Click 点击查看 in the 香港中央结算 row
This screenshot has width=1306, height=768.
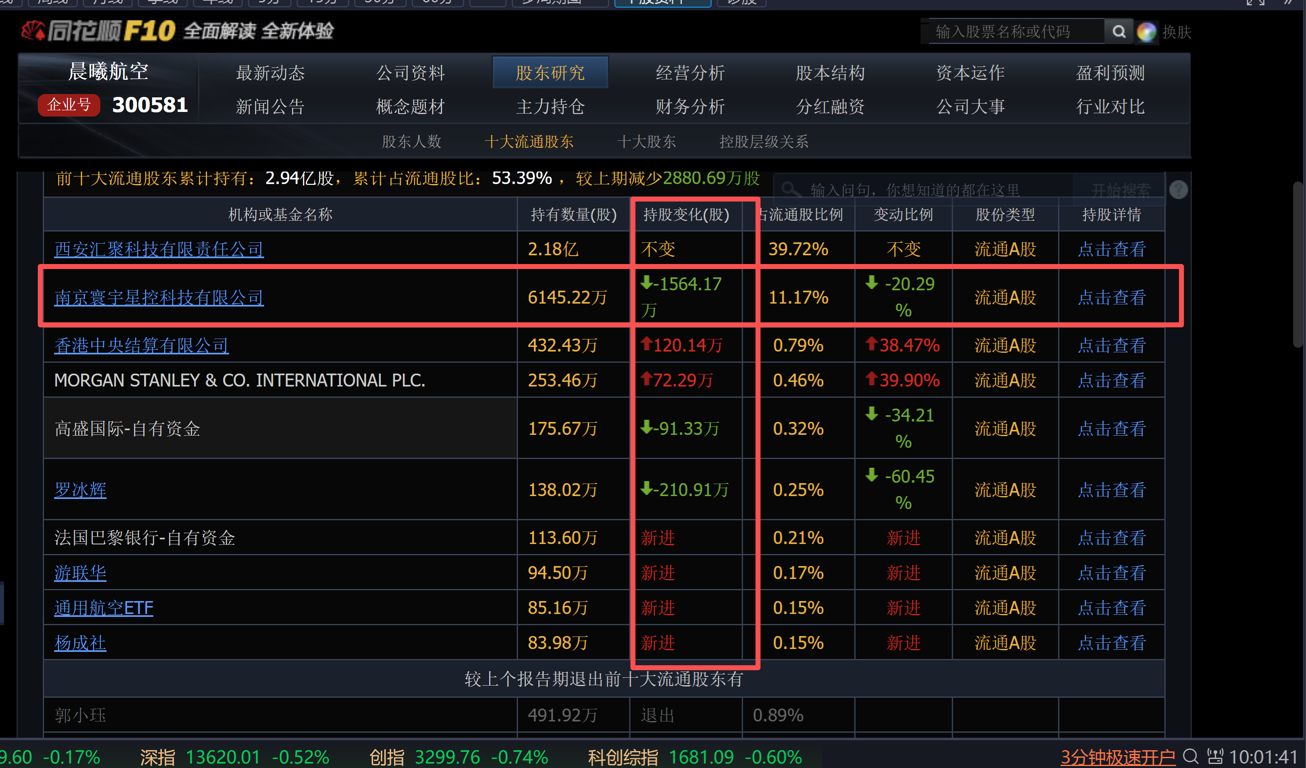[1111, 345]
